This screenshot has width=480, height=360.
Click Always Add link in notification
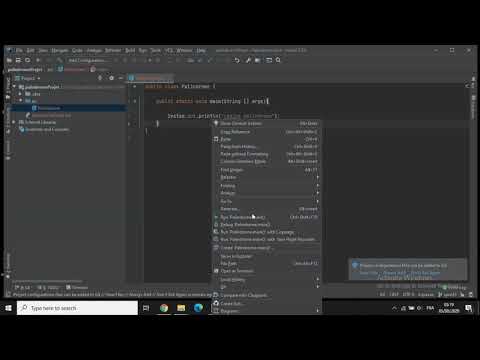(395, 273)
